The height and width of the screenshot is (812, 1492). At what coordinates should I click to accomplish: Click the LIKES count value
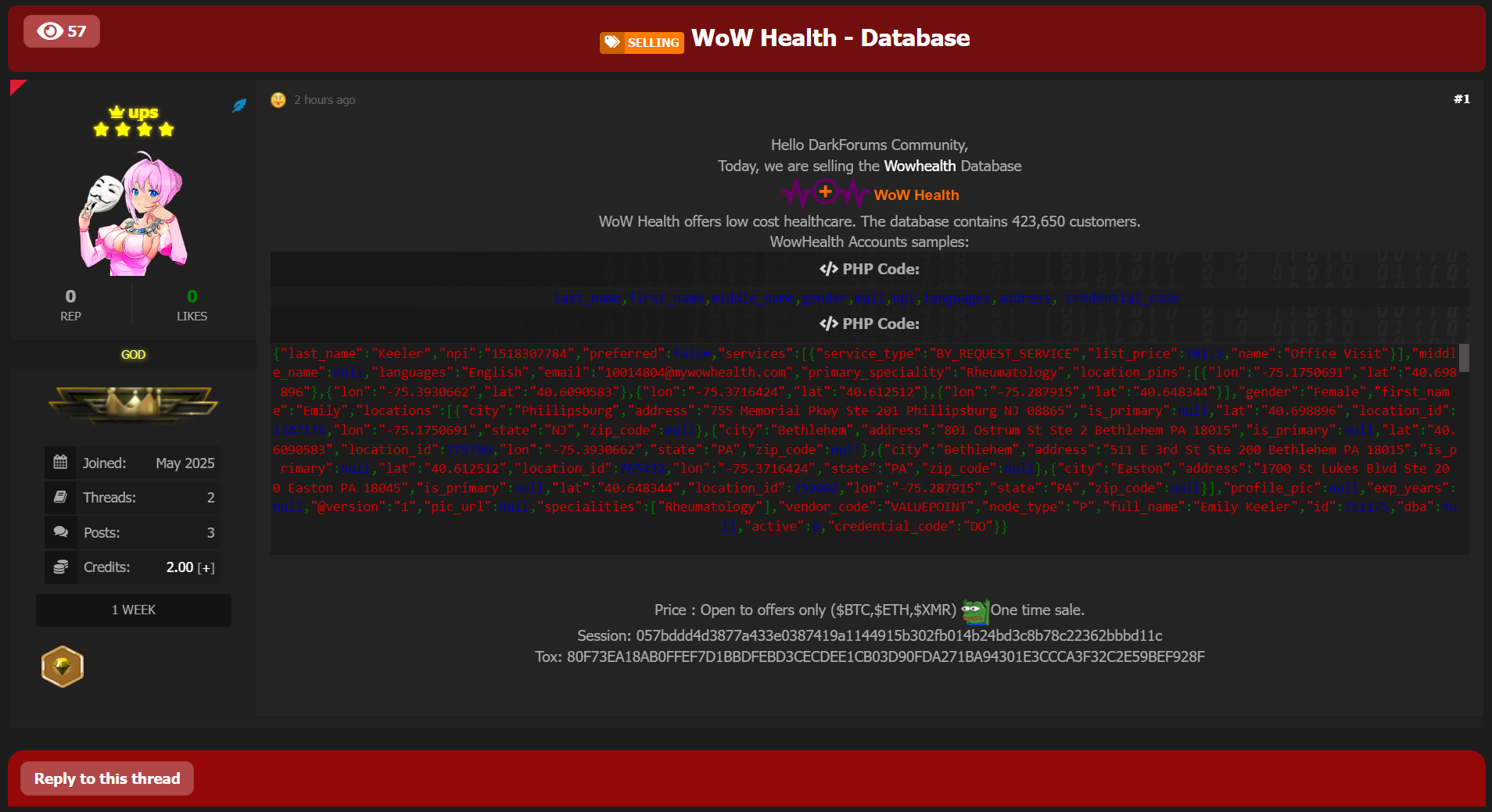192,296
